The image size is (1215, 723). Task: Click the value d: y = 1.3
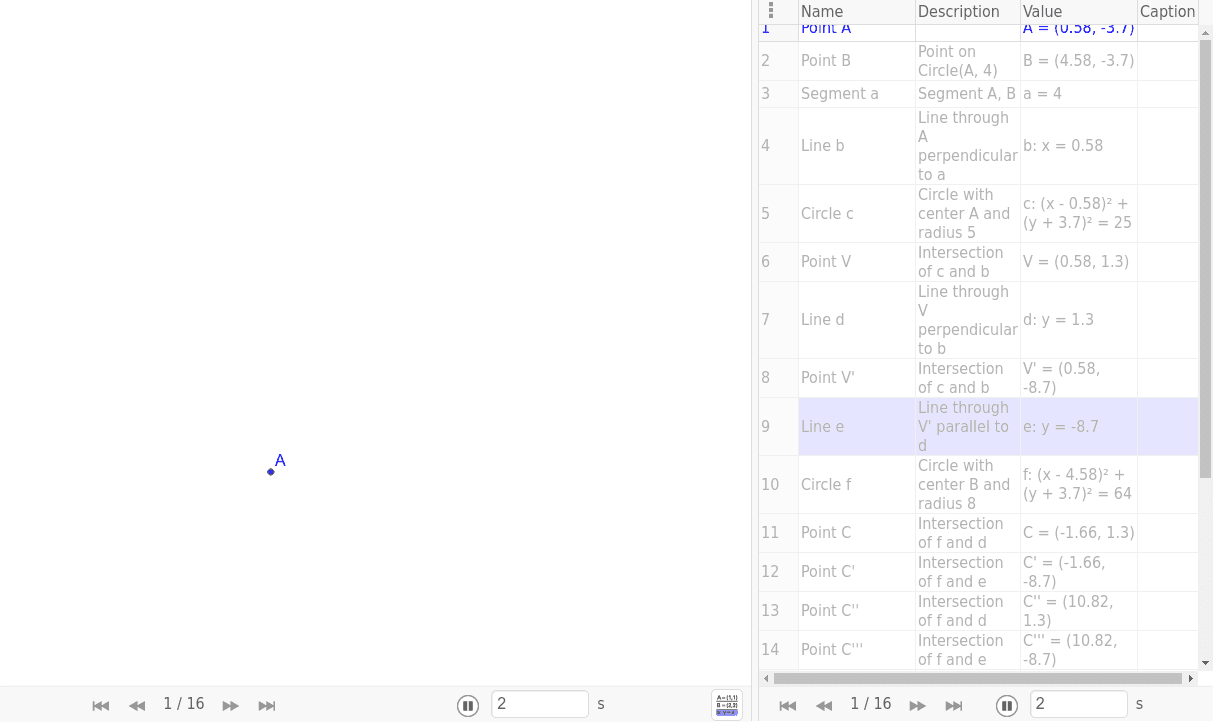1058,320
